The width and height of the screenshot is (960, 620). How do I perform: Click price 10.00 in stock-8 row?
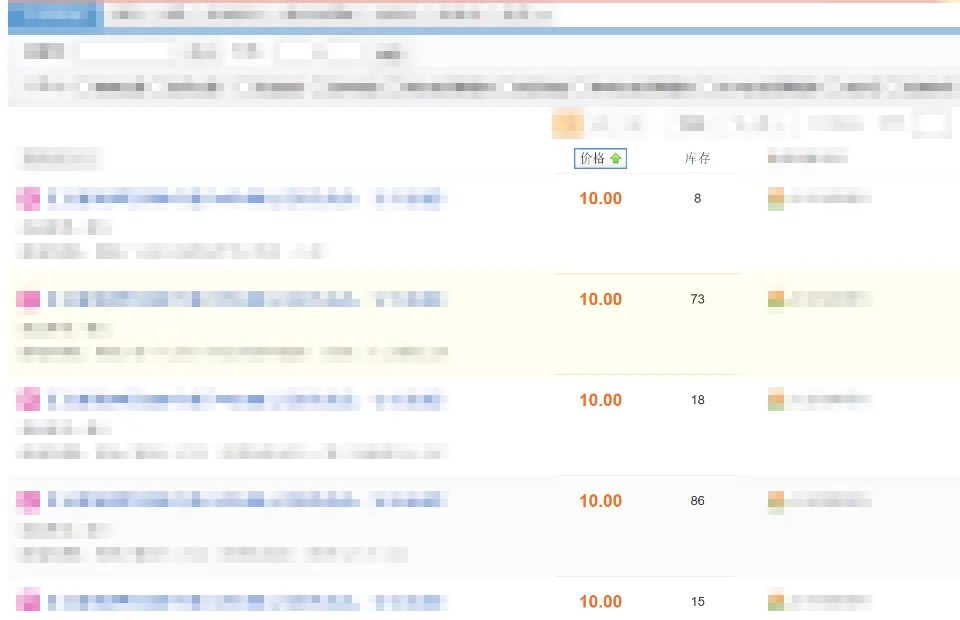coord(601,198)
